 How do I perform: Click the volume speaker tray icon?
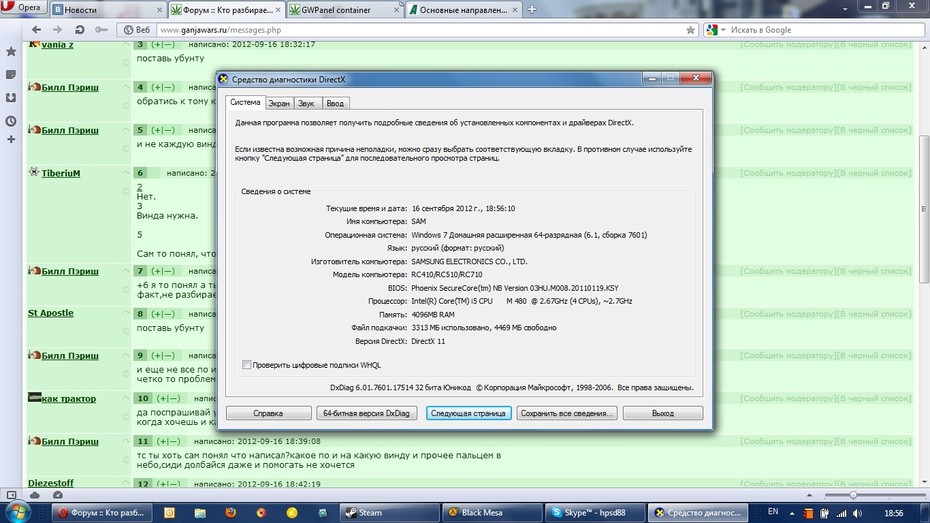click(x=858, y=513)
